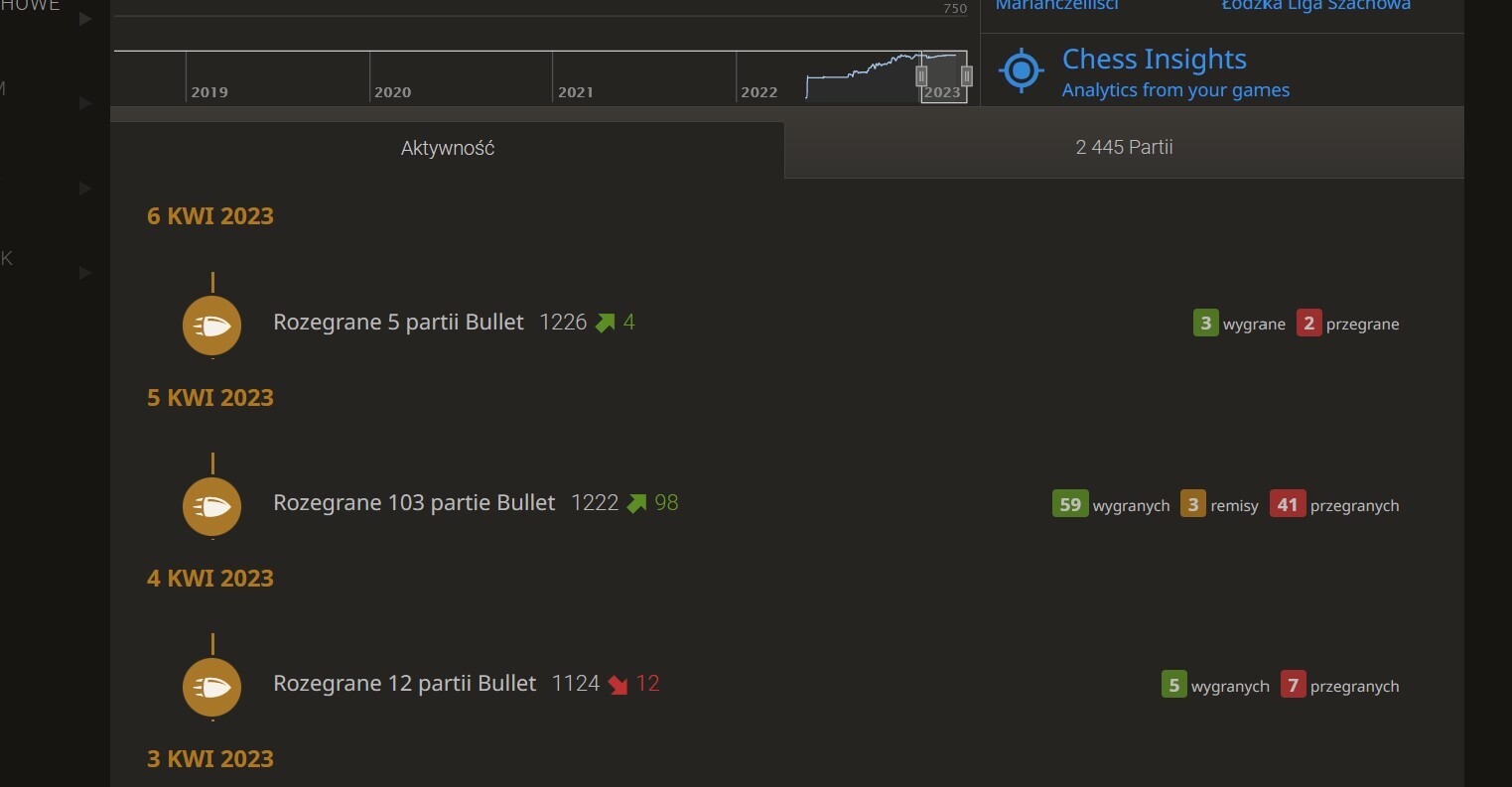Image resolution: width=1512 pixels, height=787 pixels.
Task: Switch to the Aktywność tab
Action: tap(448, 149)
